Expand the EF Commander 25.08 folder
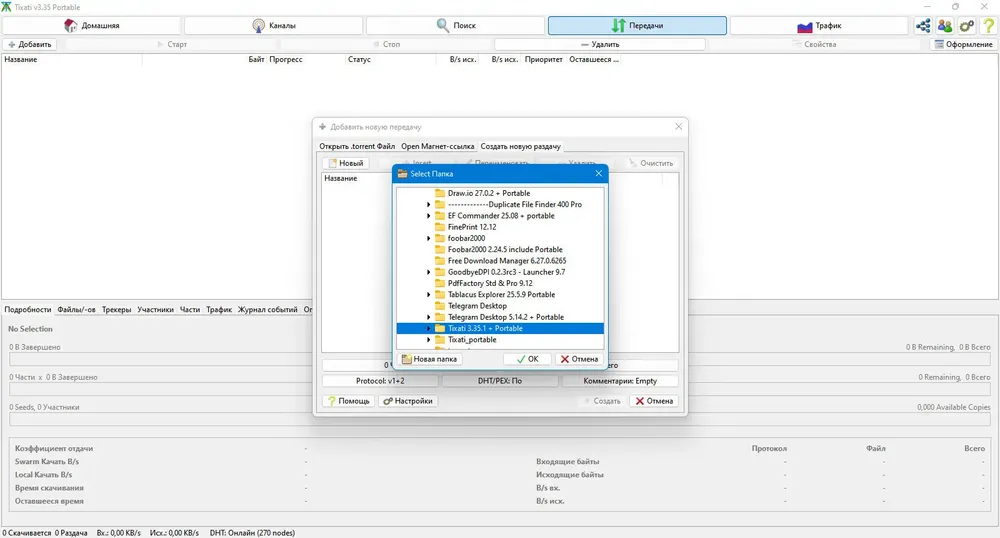1000x538 pixels. [x=429, y=216]
